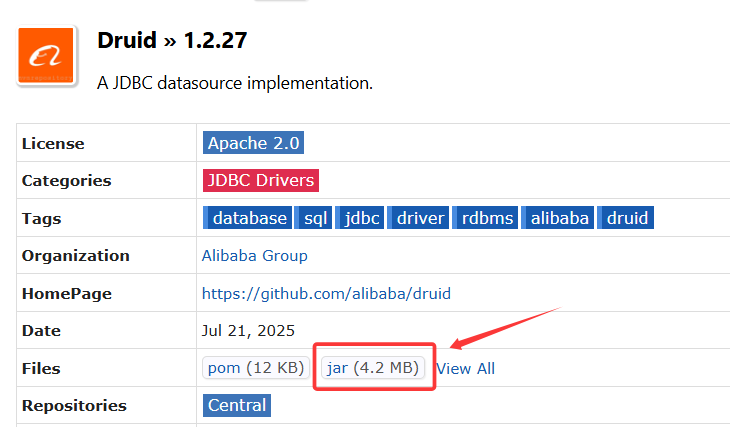The height and width of the screenshot is (427, 730).
Task: Click the Date row label
Action: pos(41,331)
